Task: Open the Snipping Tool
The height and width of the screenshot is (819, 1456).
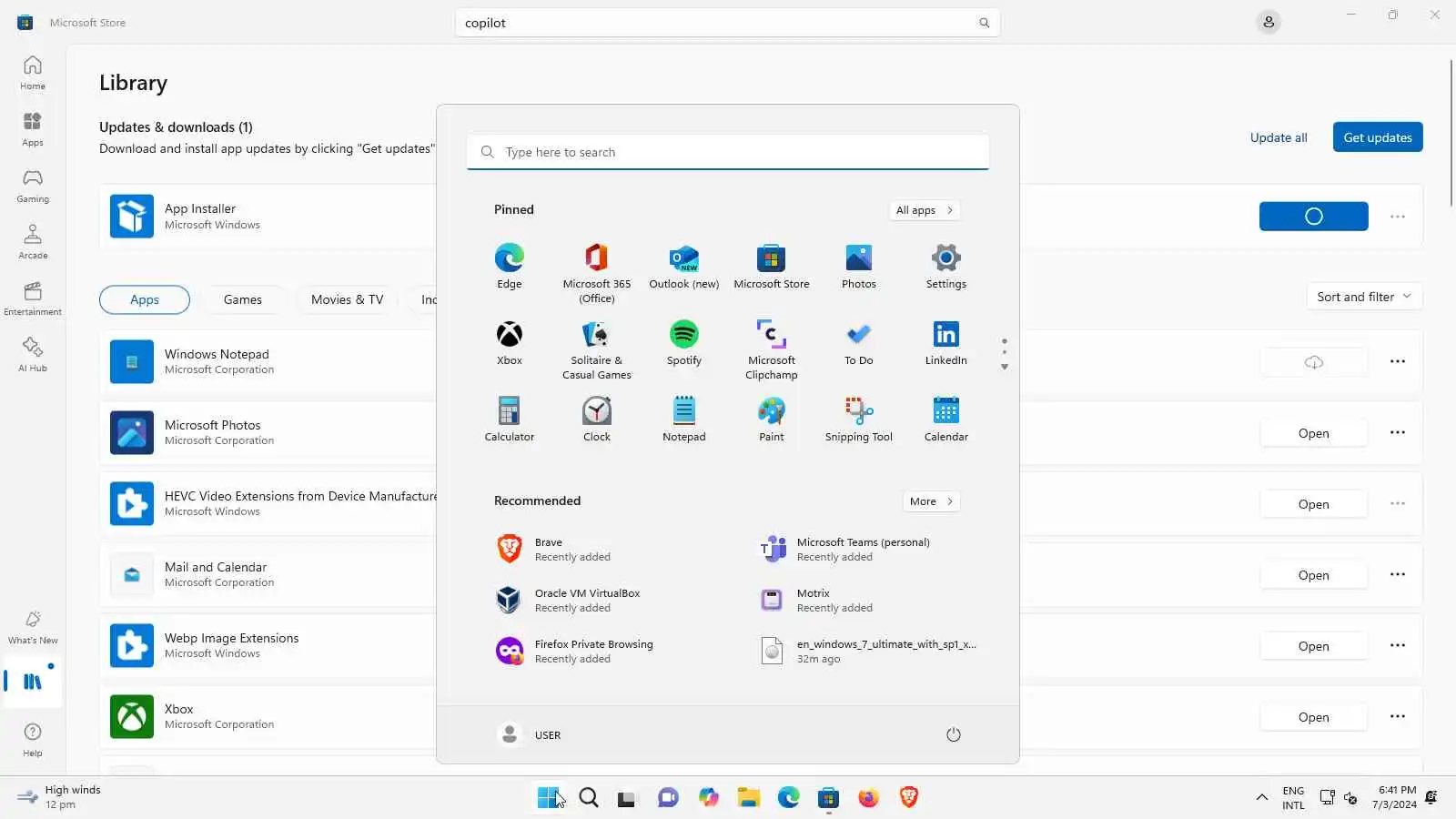Action: pos(859,420)
